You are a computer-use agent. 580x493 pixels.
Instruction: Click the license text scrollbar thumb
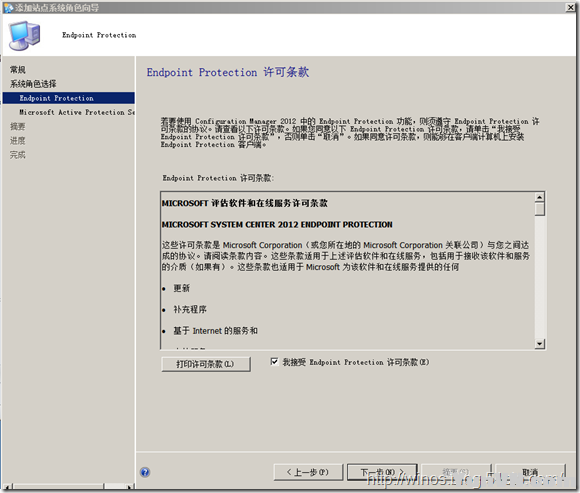540,209
